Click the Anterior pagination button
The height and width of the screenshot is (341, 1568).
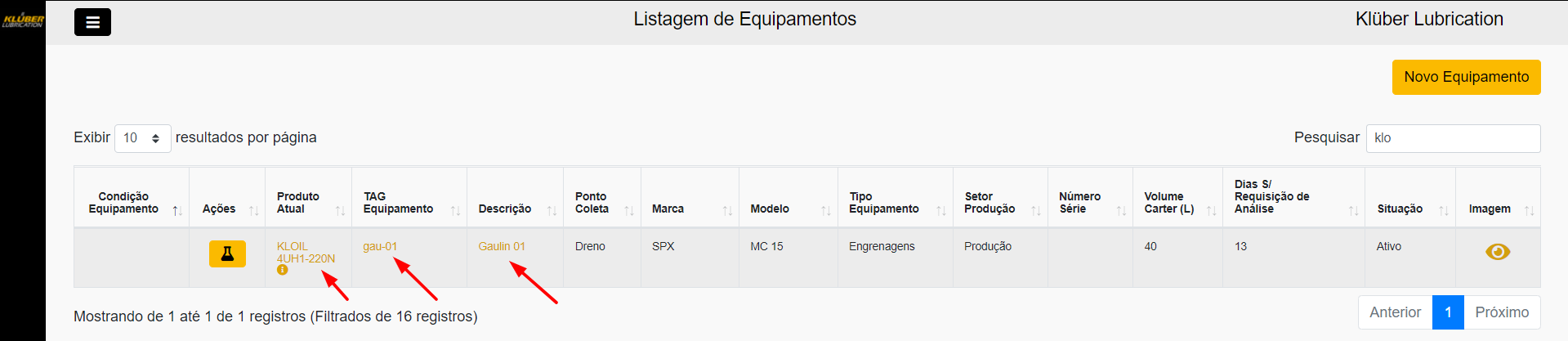(x=1395, y=312)
